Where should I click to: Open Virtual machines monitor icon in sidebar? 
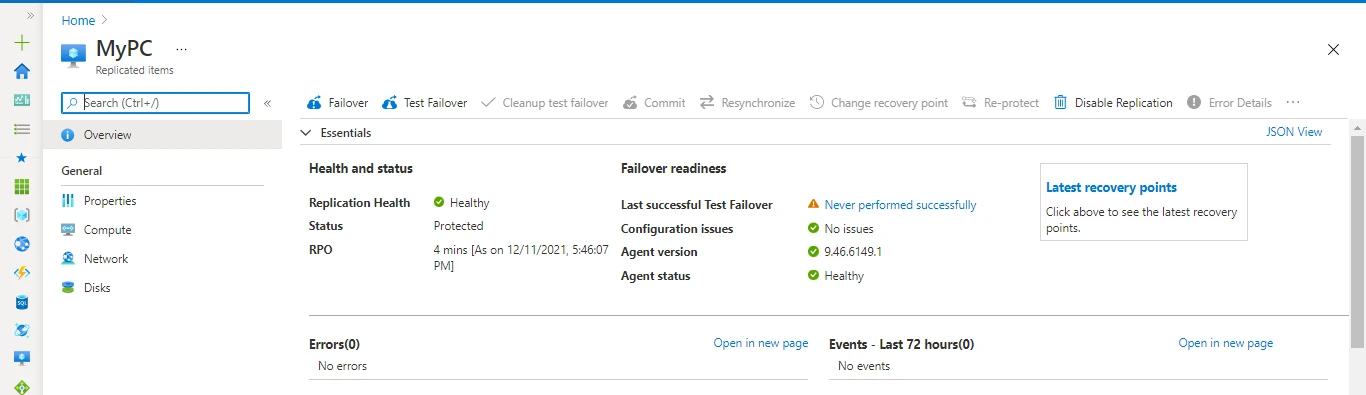pyautogui.click(x=22, y=358)
